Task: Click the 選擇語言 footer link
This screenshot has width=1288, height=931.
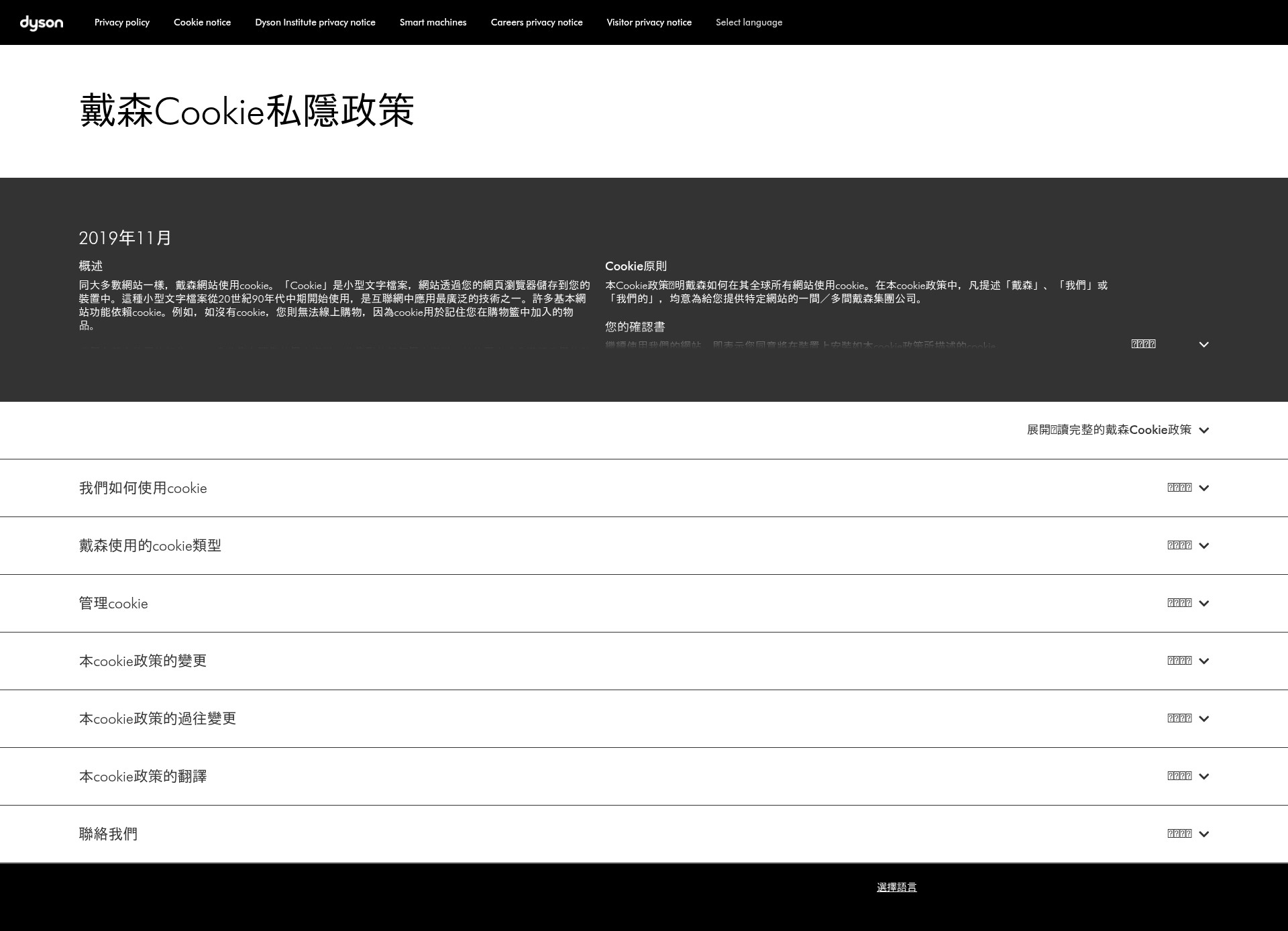Action: [896, 887]
